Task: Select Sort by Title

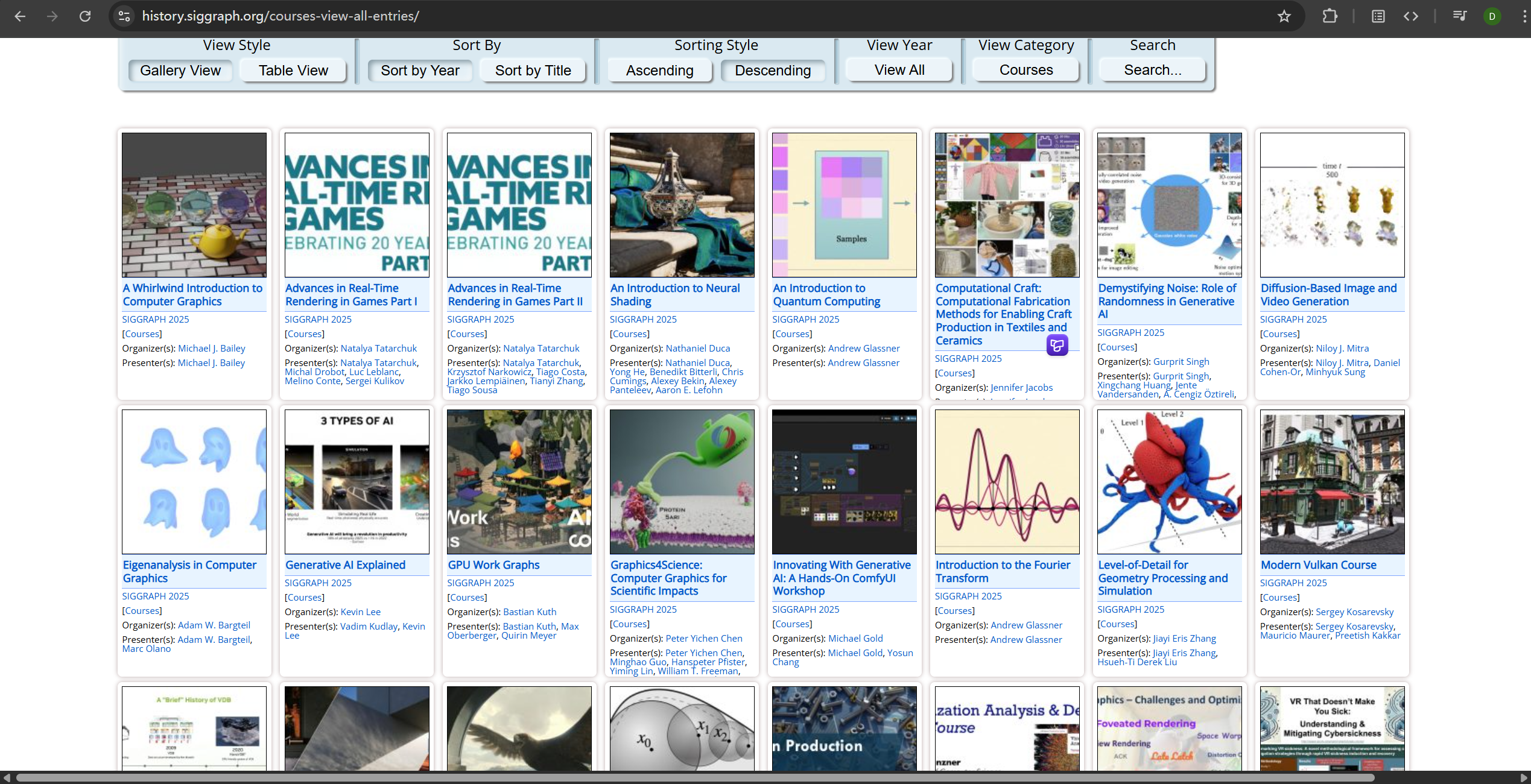Action: (x=533, y=71)
